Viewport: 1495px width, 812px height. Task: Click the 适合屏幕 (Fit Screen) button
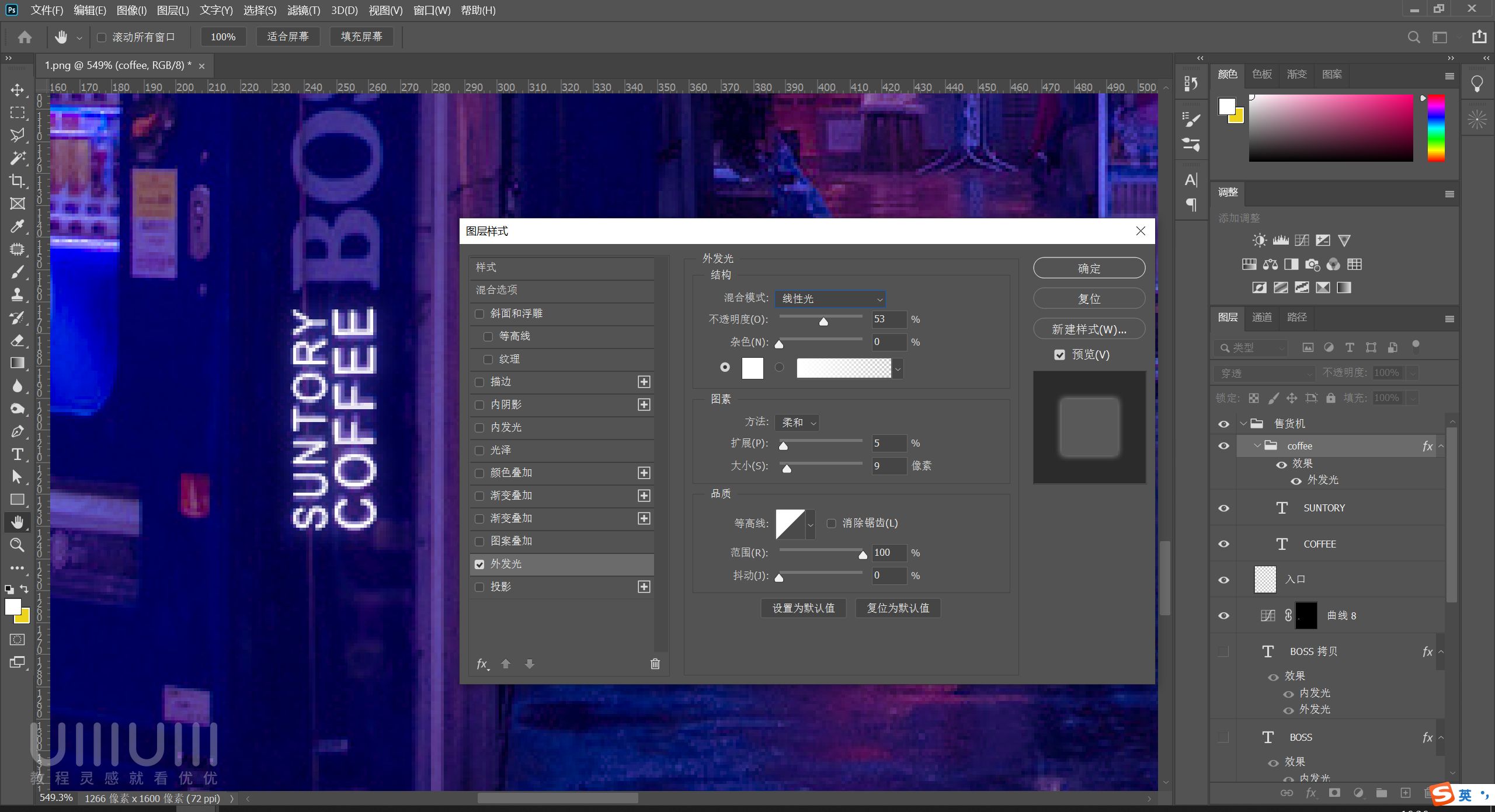coord(288,37)
